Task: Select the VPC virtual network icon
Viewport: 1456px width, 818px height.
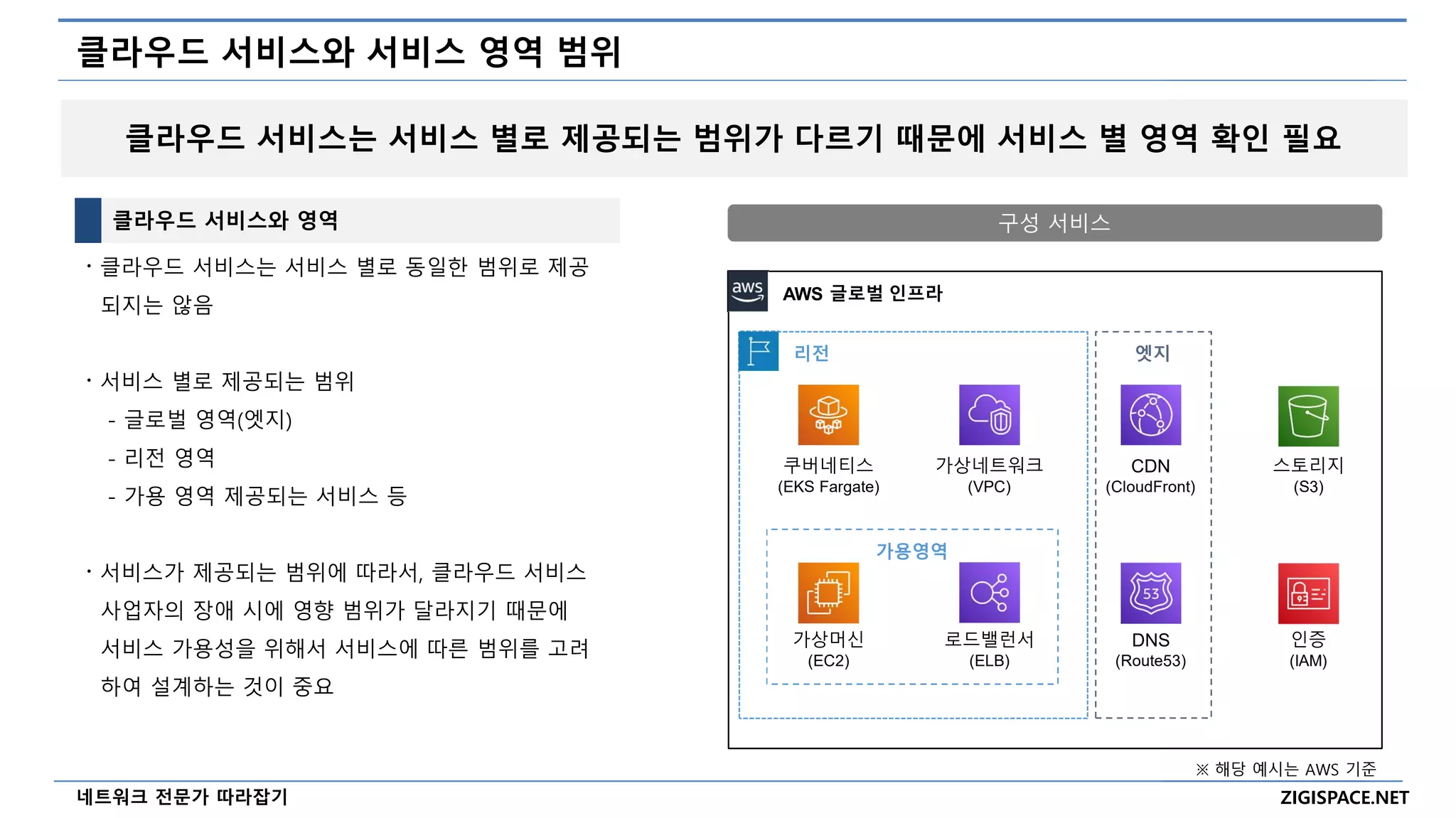Action: pyautogui.click(x=989, y=415)
